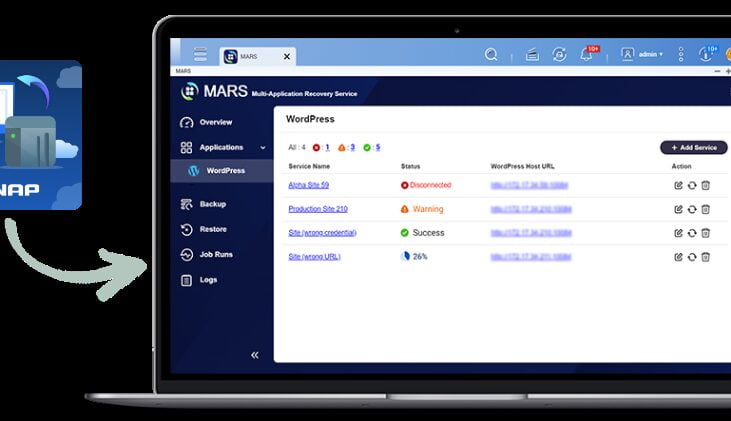Edit the Site (wrong URL) service
Viewport: 731px width, 421px height.
(678, 257)
